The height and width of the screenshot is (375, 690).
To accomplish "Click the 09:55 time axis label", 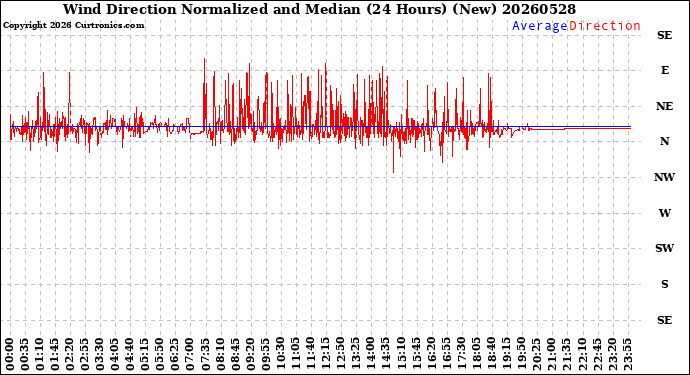I will (266, 354).
